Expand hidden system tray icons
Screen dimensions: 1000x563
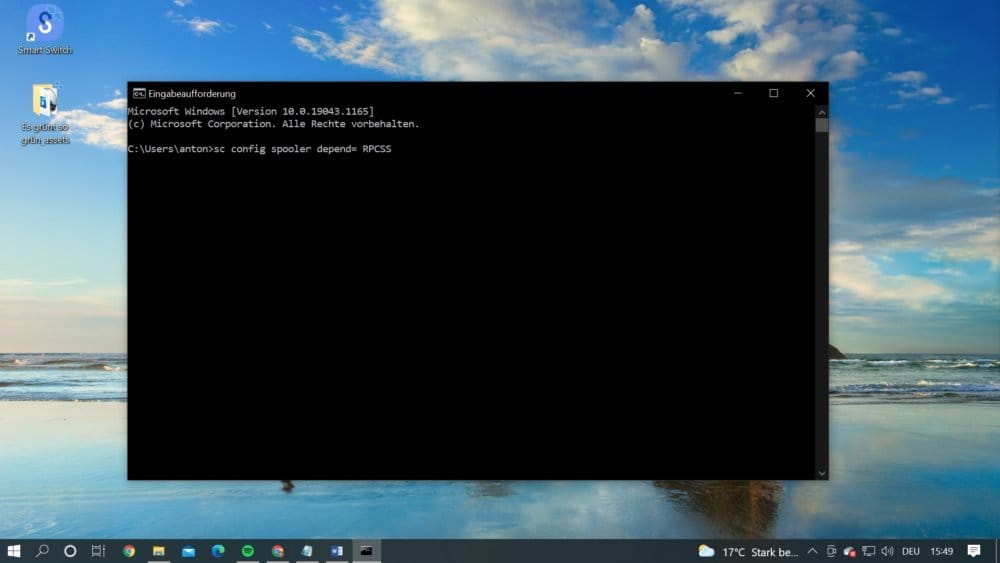[x=812, y=552]
